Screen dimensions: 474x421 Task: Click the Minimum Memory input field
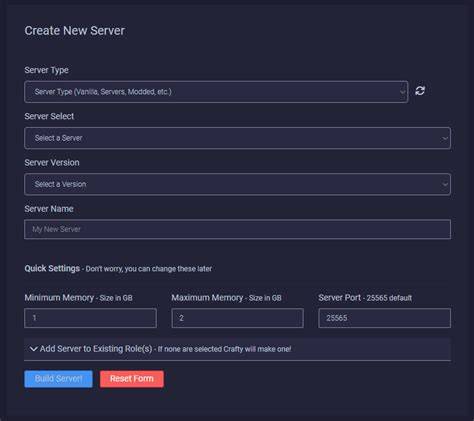pos(90,318)
